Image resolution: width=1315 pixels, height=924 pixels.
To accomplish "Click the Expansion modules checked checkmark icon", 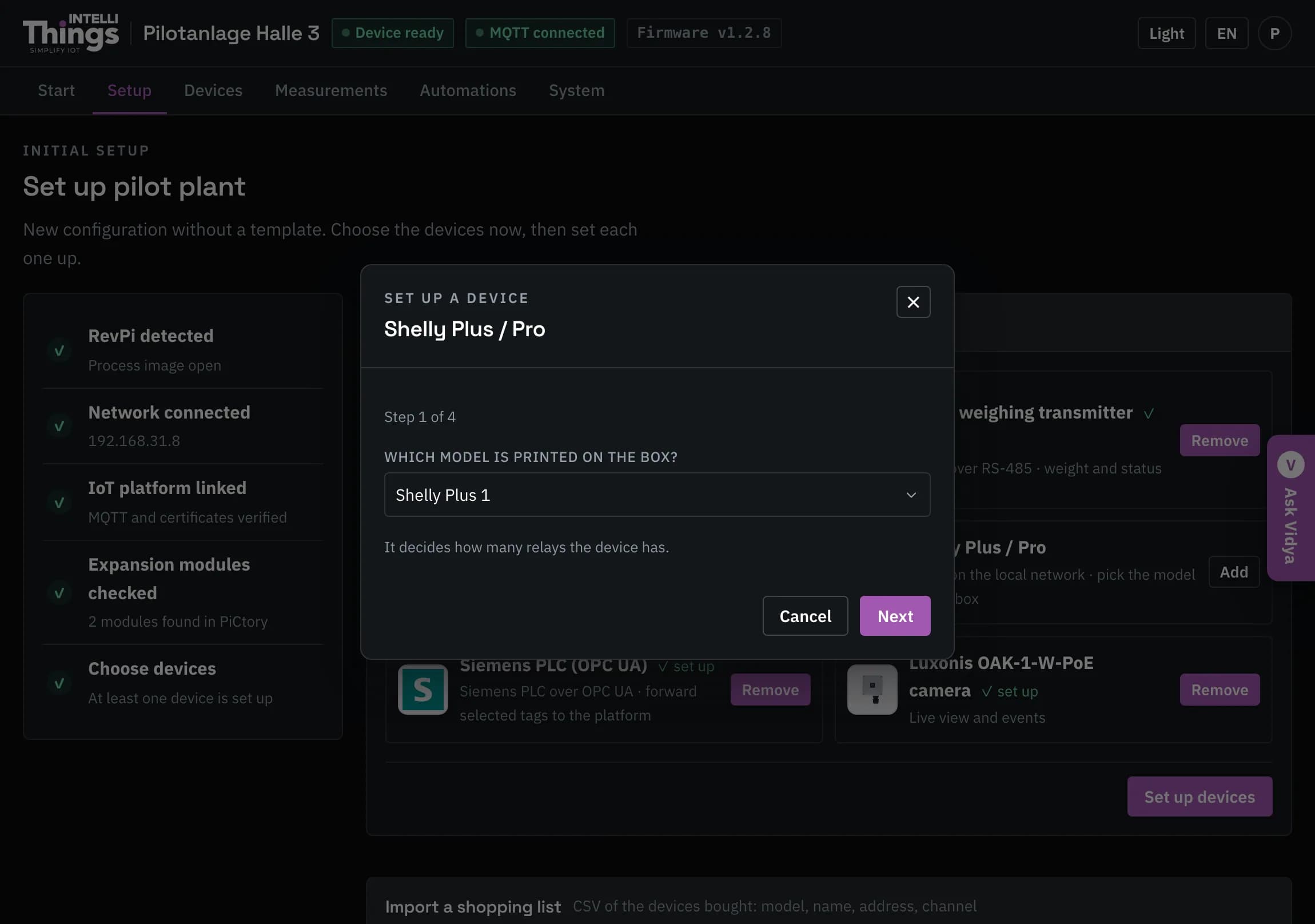I will point(59,593).
